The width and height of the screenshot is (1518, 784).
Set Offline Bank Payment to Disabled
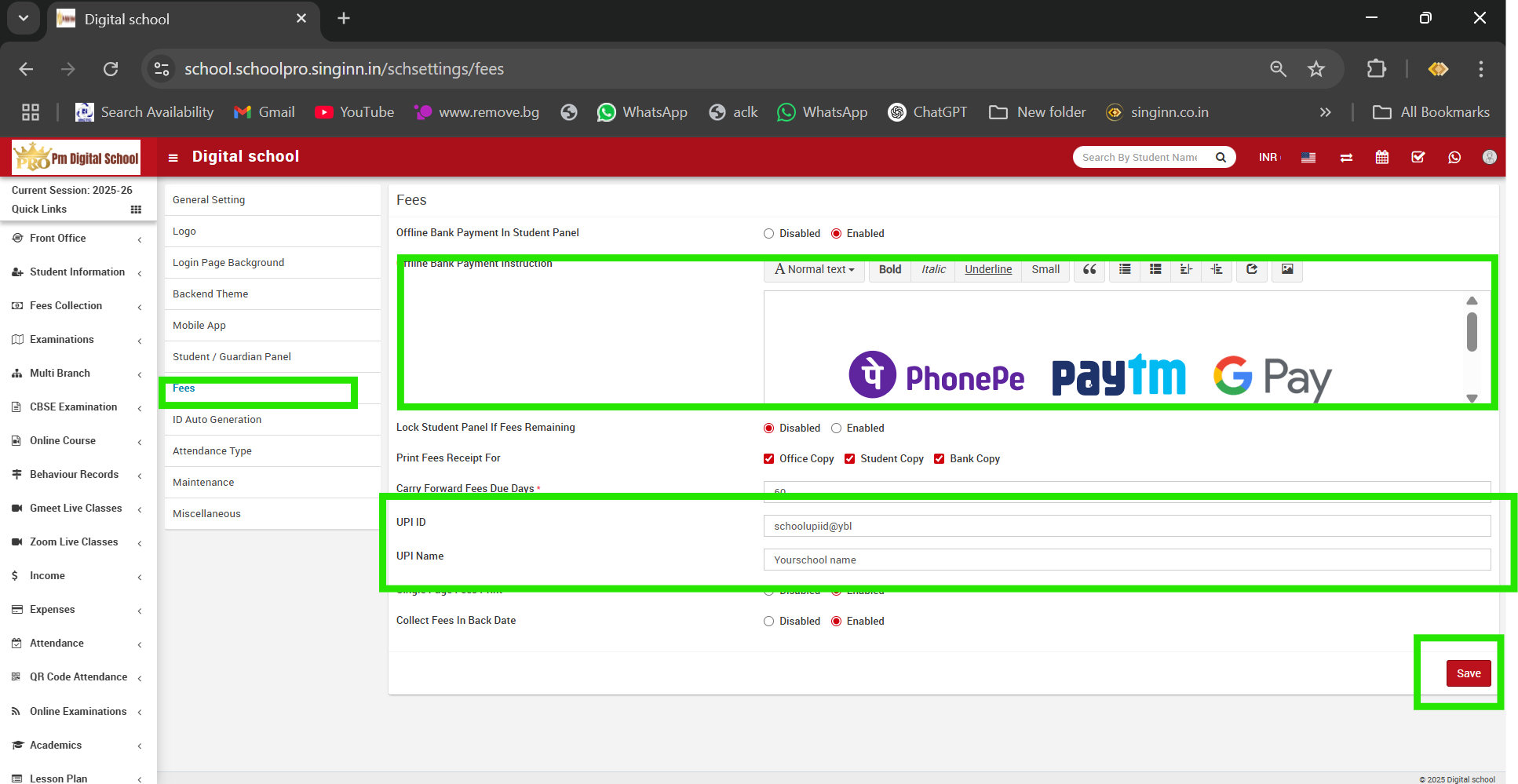769,234
